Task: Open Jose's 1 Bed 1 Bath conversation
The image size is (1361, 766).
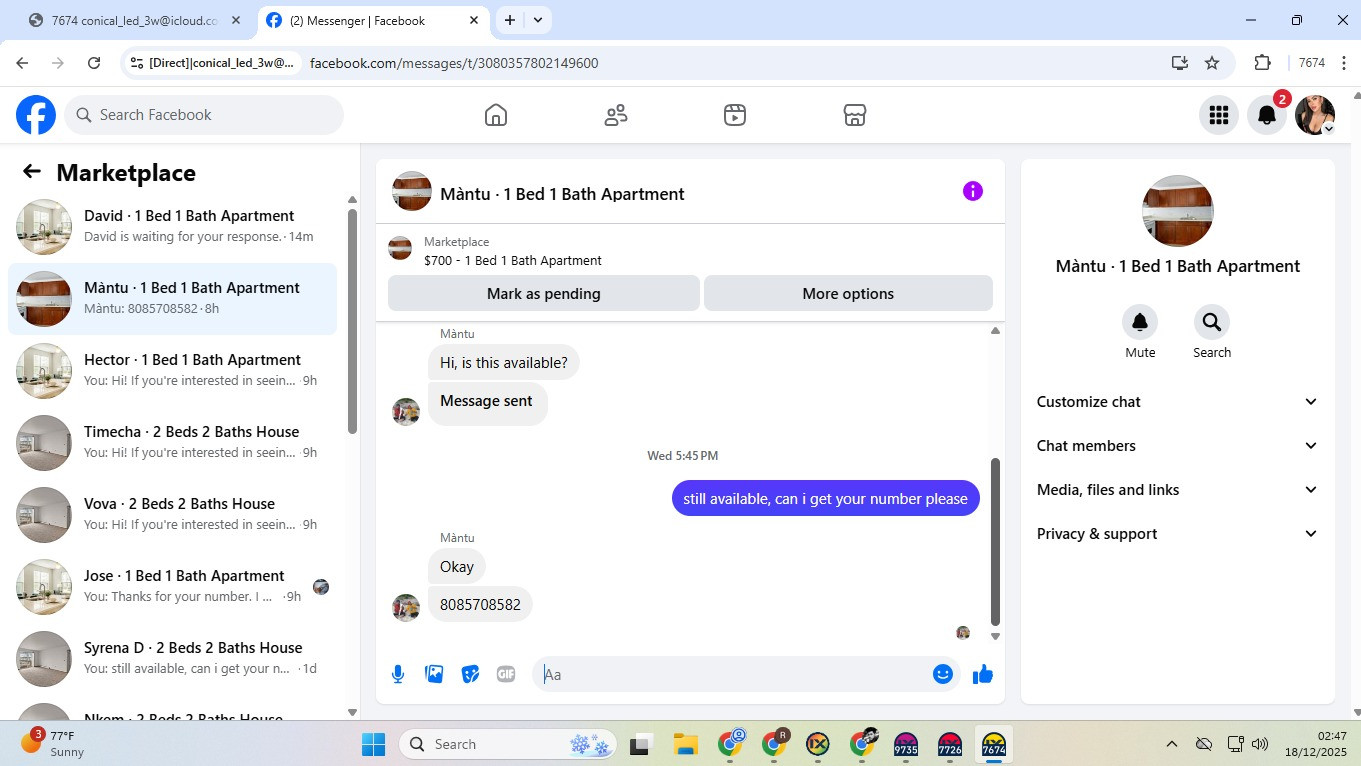Action: tap(172, 587)
